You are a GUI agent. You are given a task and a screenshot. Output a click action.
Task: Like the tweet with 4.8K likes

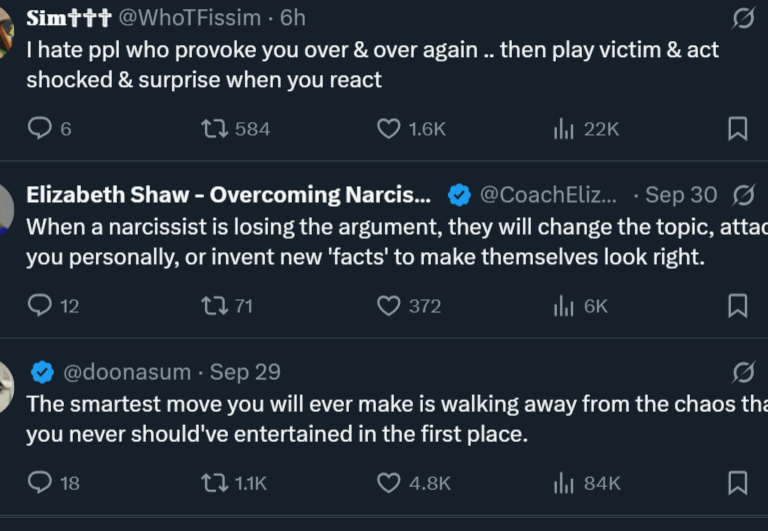click(388, 483)
